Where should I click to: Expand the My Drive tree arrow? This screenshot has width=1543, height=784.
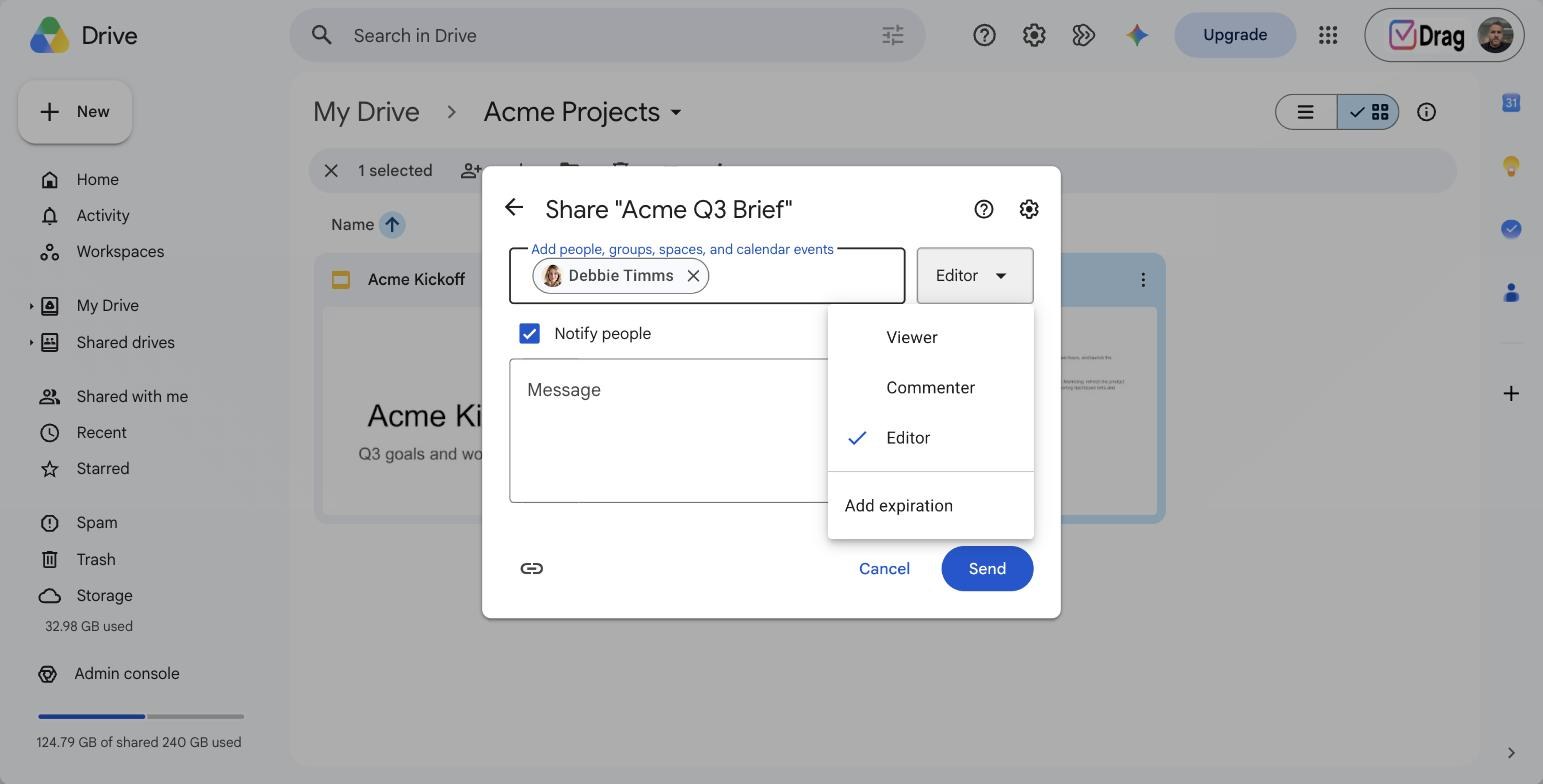[31, 306]
